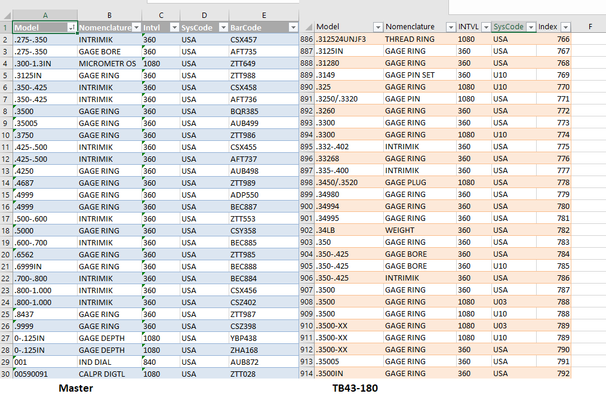
Task: Click the select-all corner of TB43-180 sheet
Action: click(308, 27)
